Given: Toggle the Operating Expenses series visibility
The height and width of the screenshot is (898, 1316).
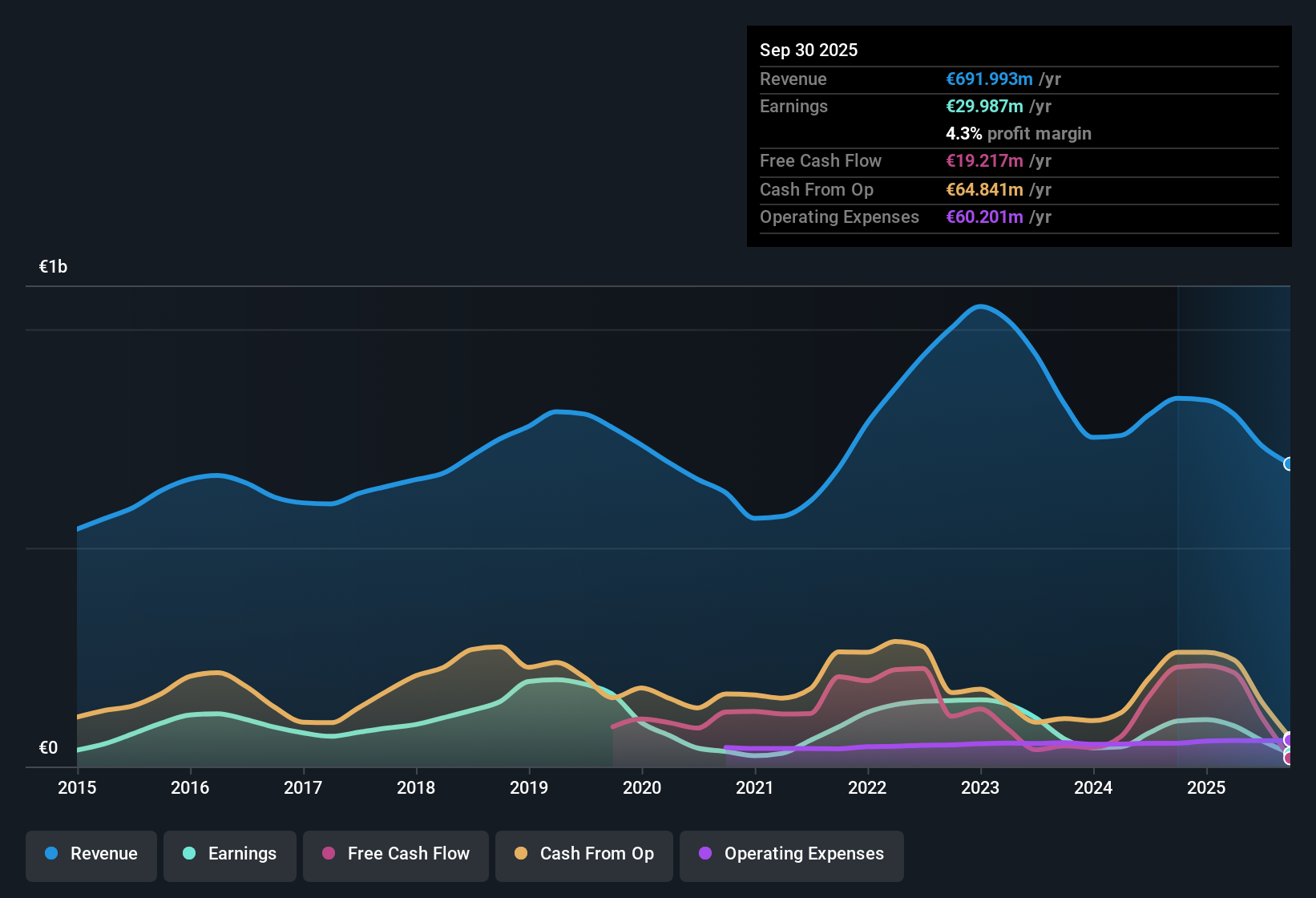Looking at the screenshot, I should click(791, 854).
